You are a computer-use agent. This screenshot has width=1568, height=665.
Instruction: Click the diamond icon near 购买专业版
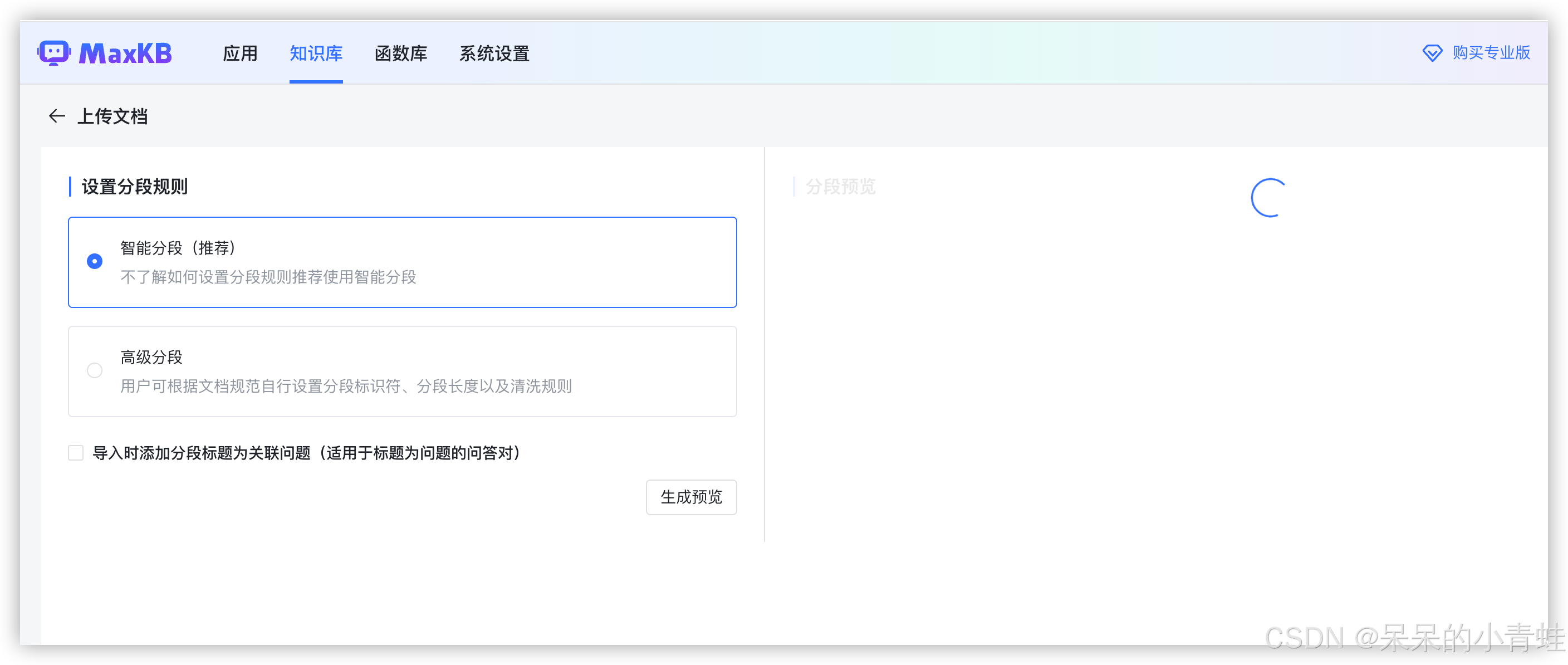click(x=1432, y=53)
